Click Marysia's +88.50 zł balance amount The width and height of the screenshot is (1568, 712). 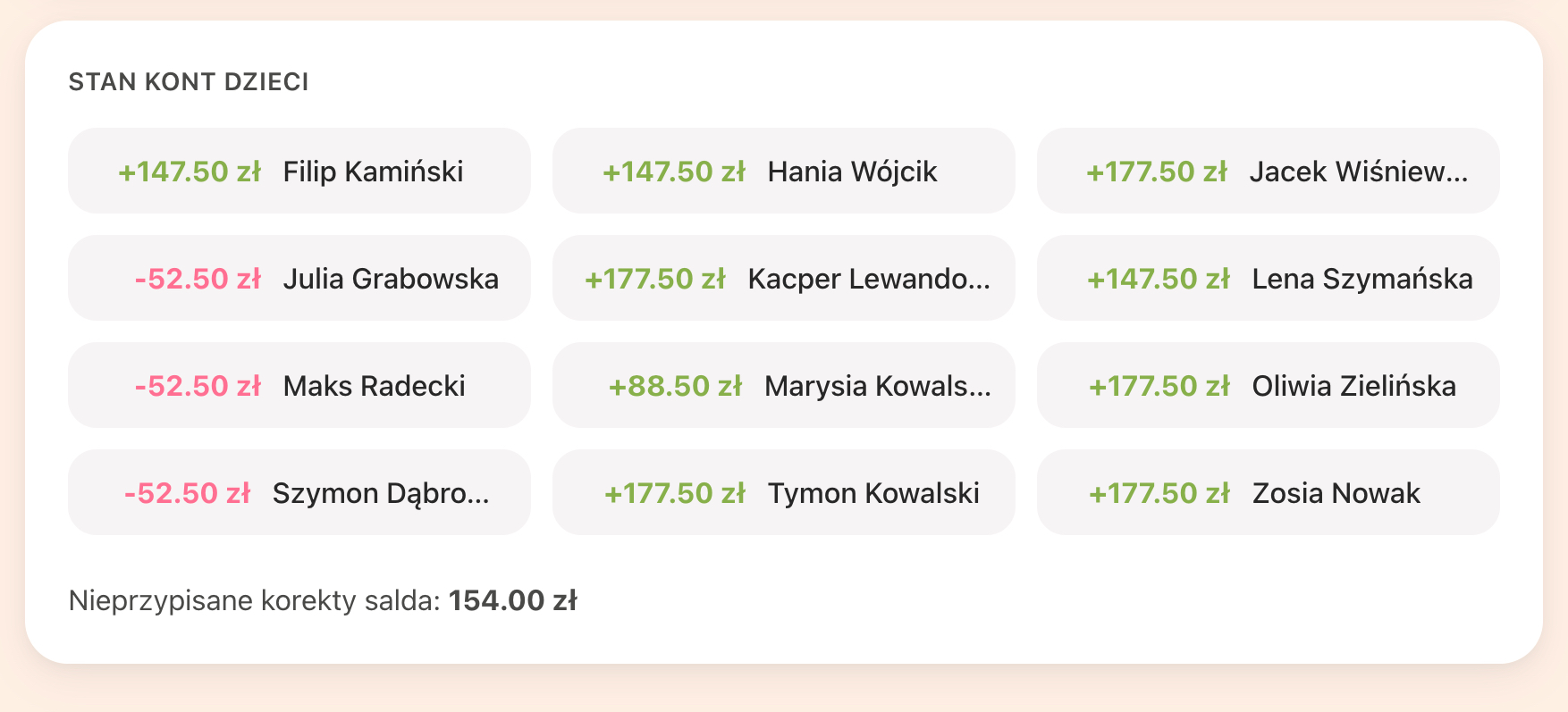(x=676, y=385)
